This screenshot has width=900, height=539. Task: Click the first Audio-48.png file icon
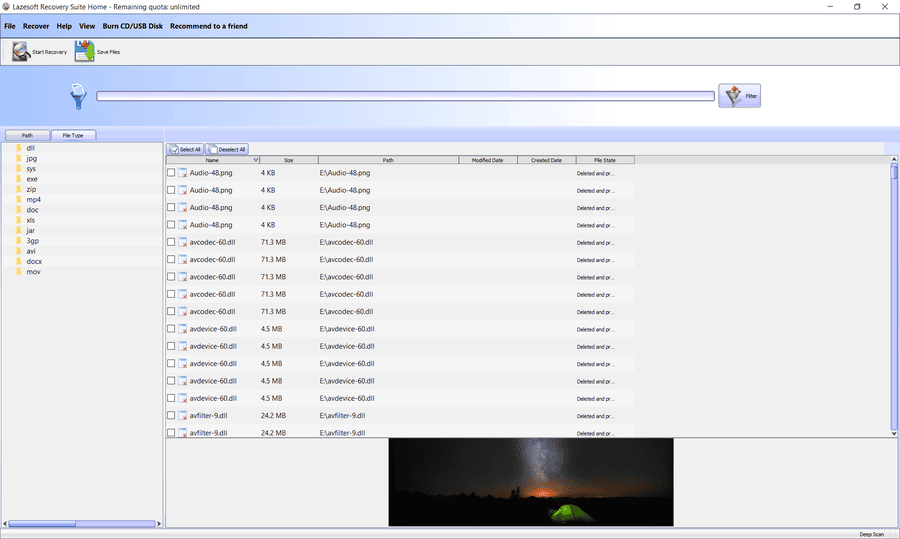click(183, 173)
